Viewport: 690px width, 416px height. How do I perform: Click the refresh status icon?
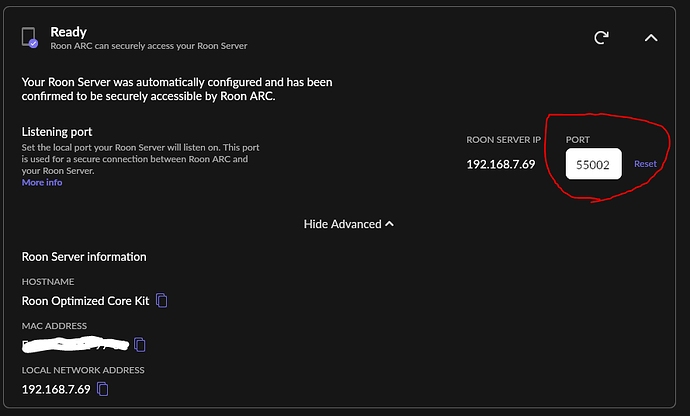click(x=601, y=37)
